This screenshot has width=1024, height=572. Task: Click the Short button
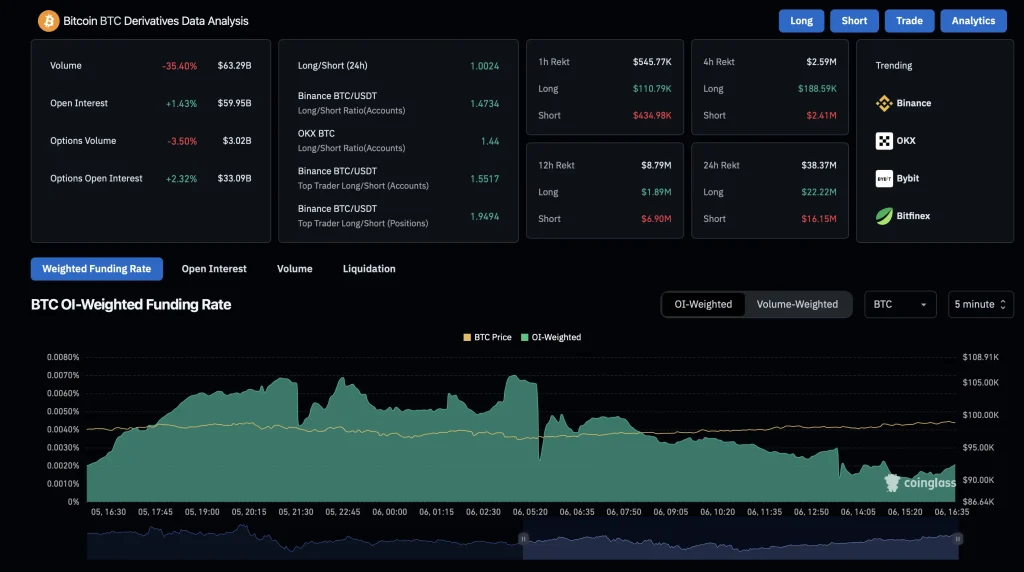coord(854,21)
